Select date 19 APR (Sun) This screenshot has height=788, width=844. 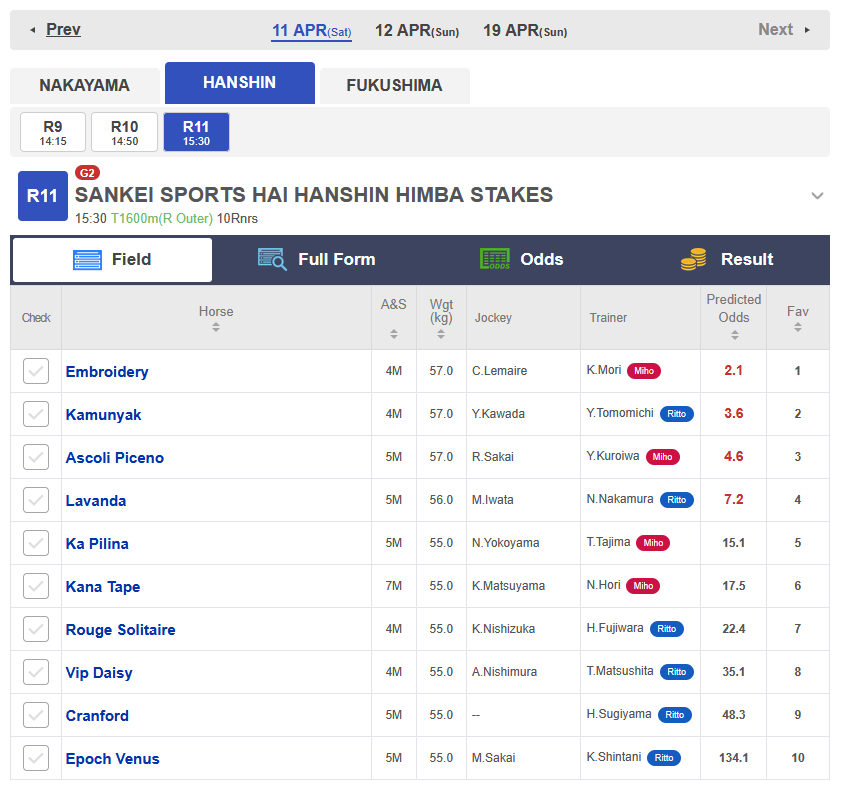pyautogui.click(x=525, y=31)
